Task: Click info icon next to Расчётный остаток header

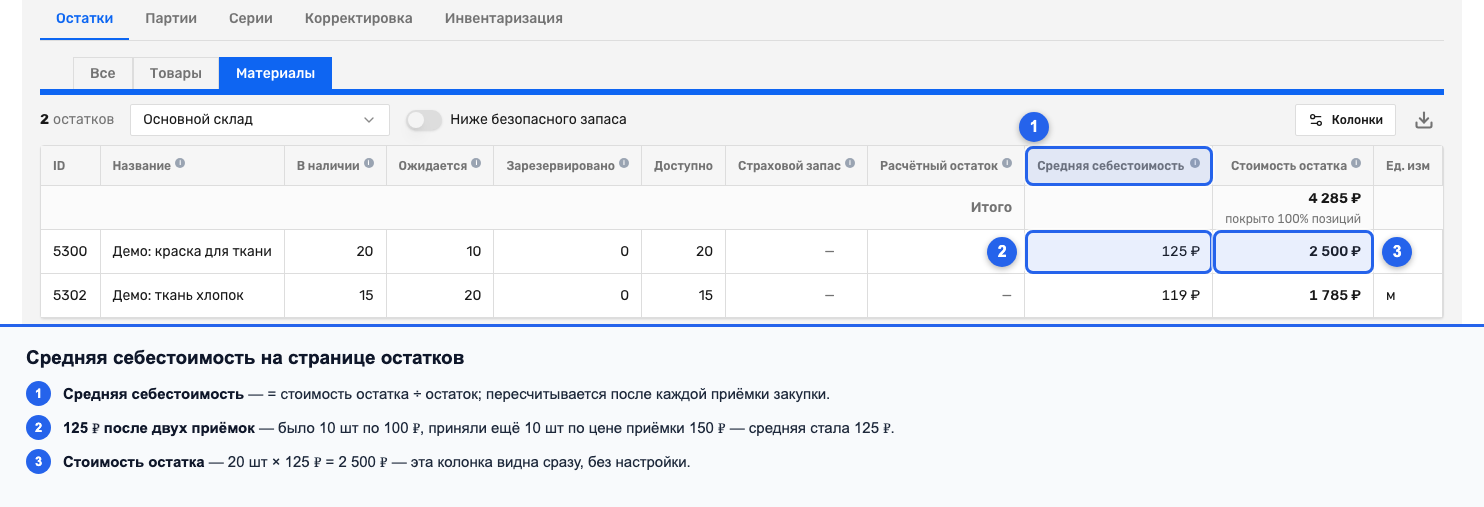Action: point(1008,165)
